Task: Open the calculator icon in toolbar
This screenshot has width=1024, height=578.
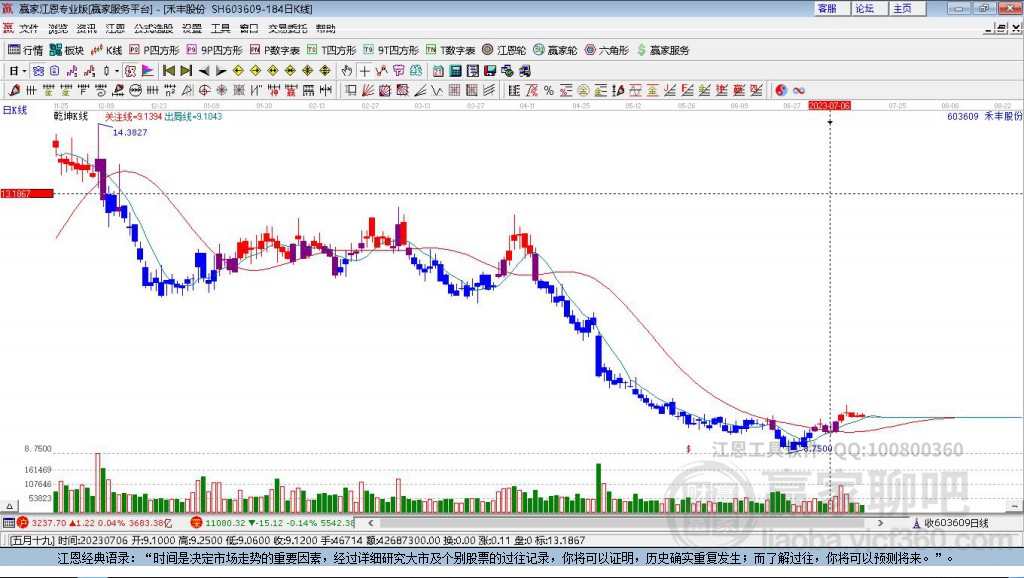Action: (456, 71)
